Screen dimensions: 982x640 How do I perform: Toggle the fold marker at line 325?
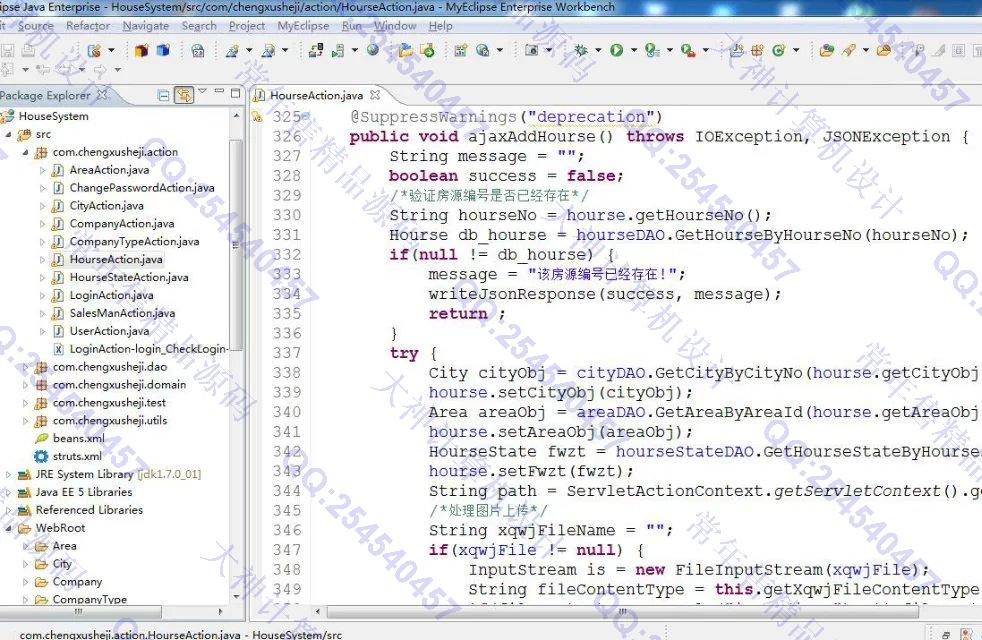click(306, 116)
